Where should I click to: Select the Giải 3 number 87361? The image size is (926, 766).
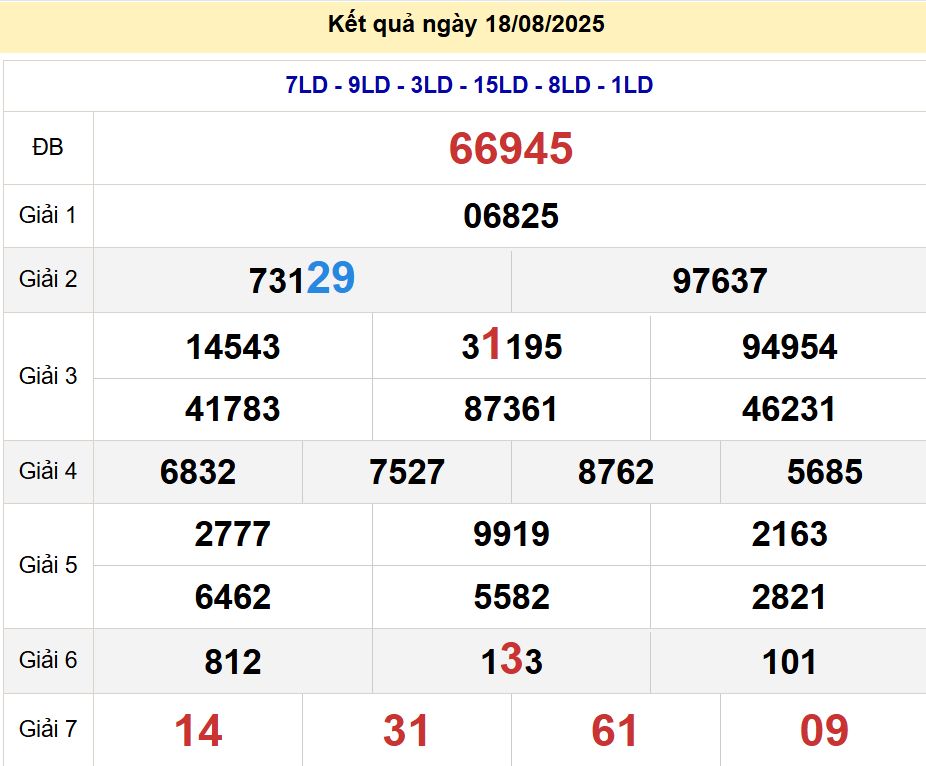coord(511,409)
